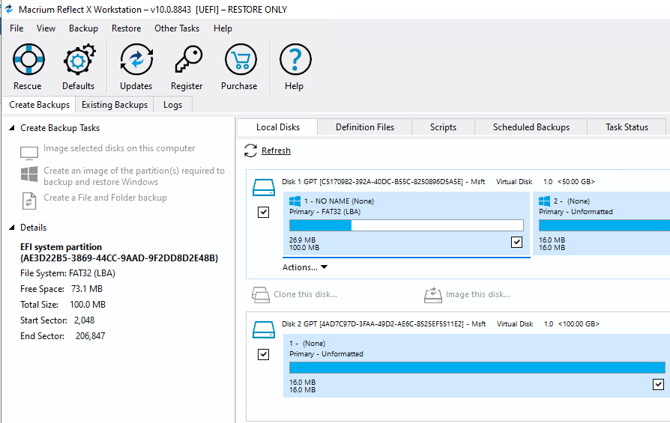The image size is (670, 423).
Task: Switch to the Scheduled Backups tab
Action: [x=531, y=127]
